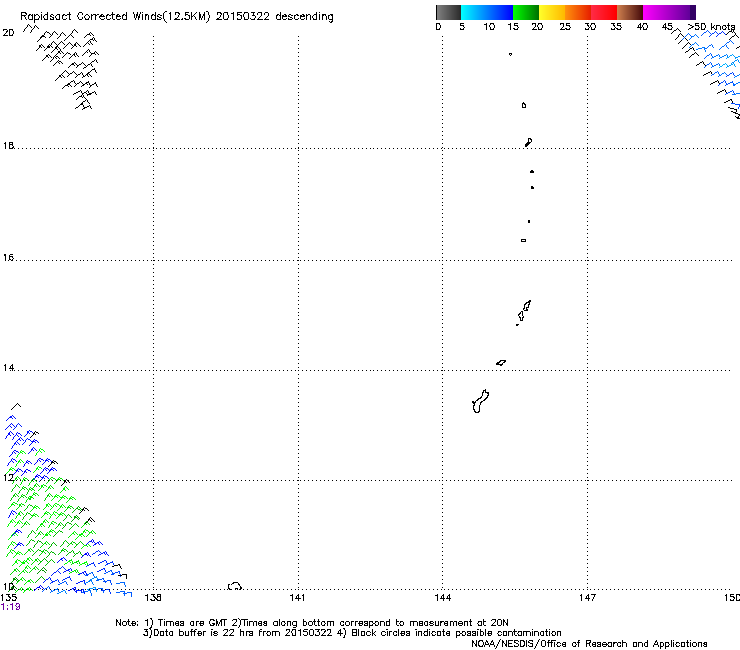Click the longitude label '135'
This screenshot has width=740, height=650.
click(x=9, y=597)
